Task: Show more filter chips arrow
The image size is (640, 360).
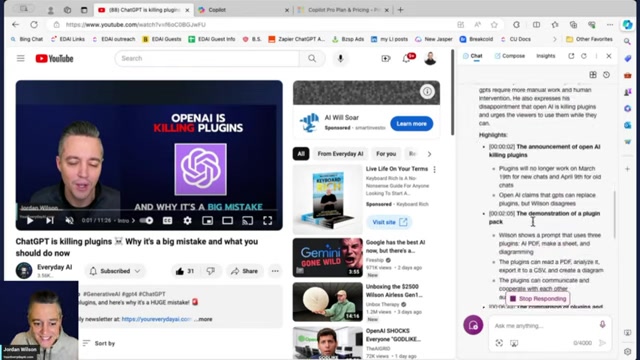Action: 429,154
